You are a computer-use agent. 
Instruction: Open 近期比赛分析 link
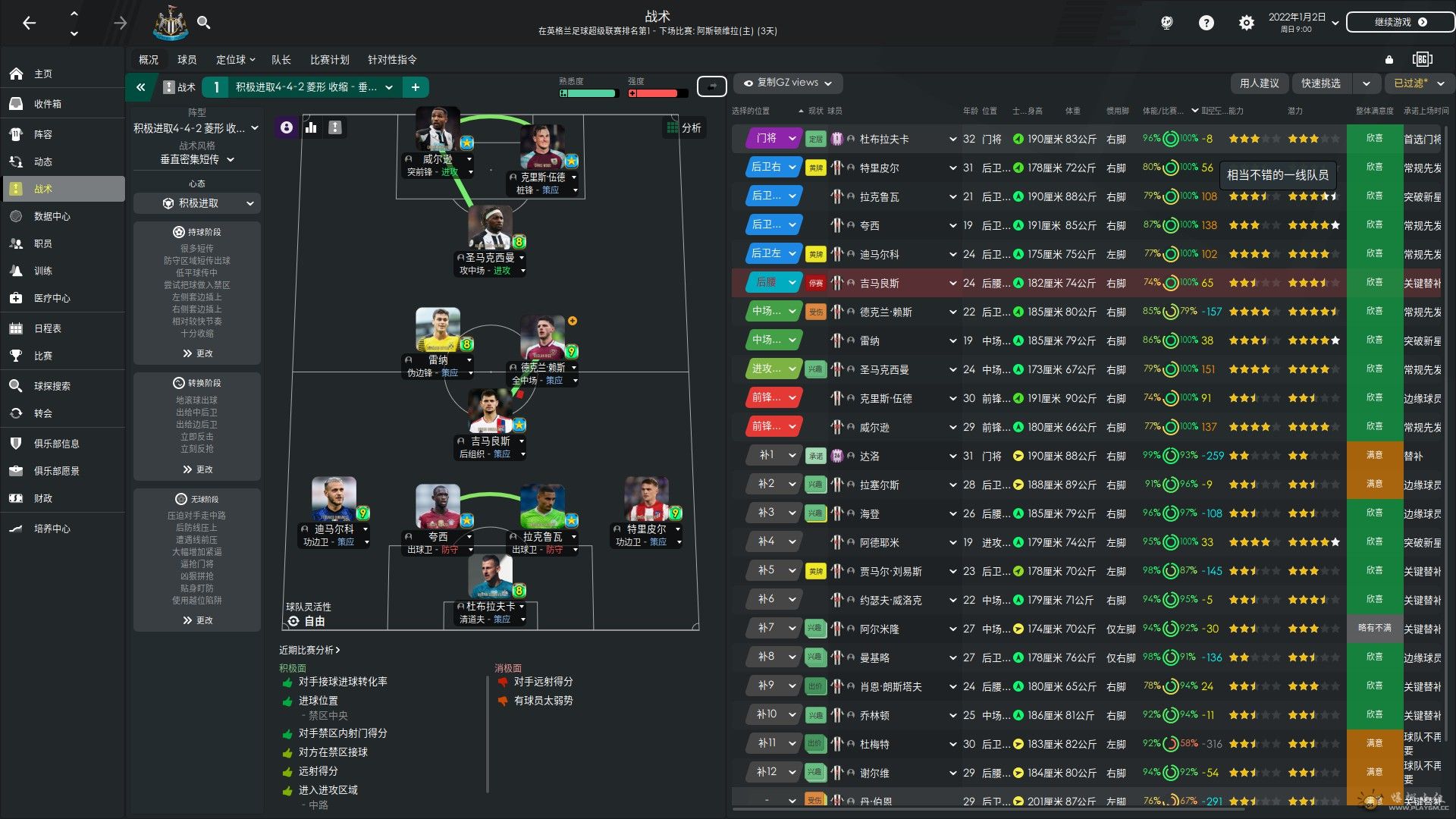pyautogui.click(x=309, y=650)
